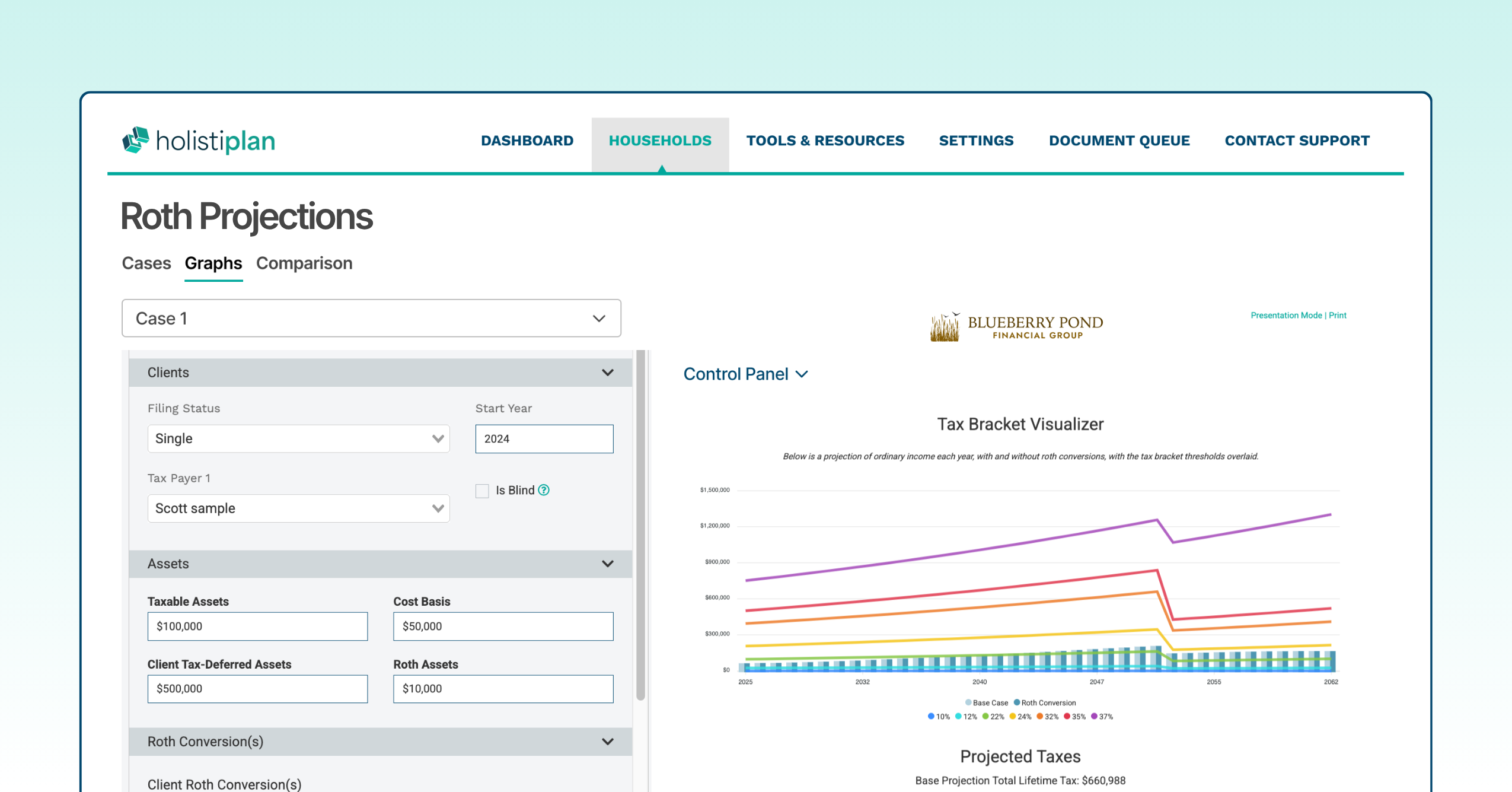Switch to the Comparison tab

(304, 263)
